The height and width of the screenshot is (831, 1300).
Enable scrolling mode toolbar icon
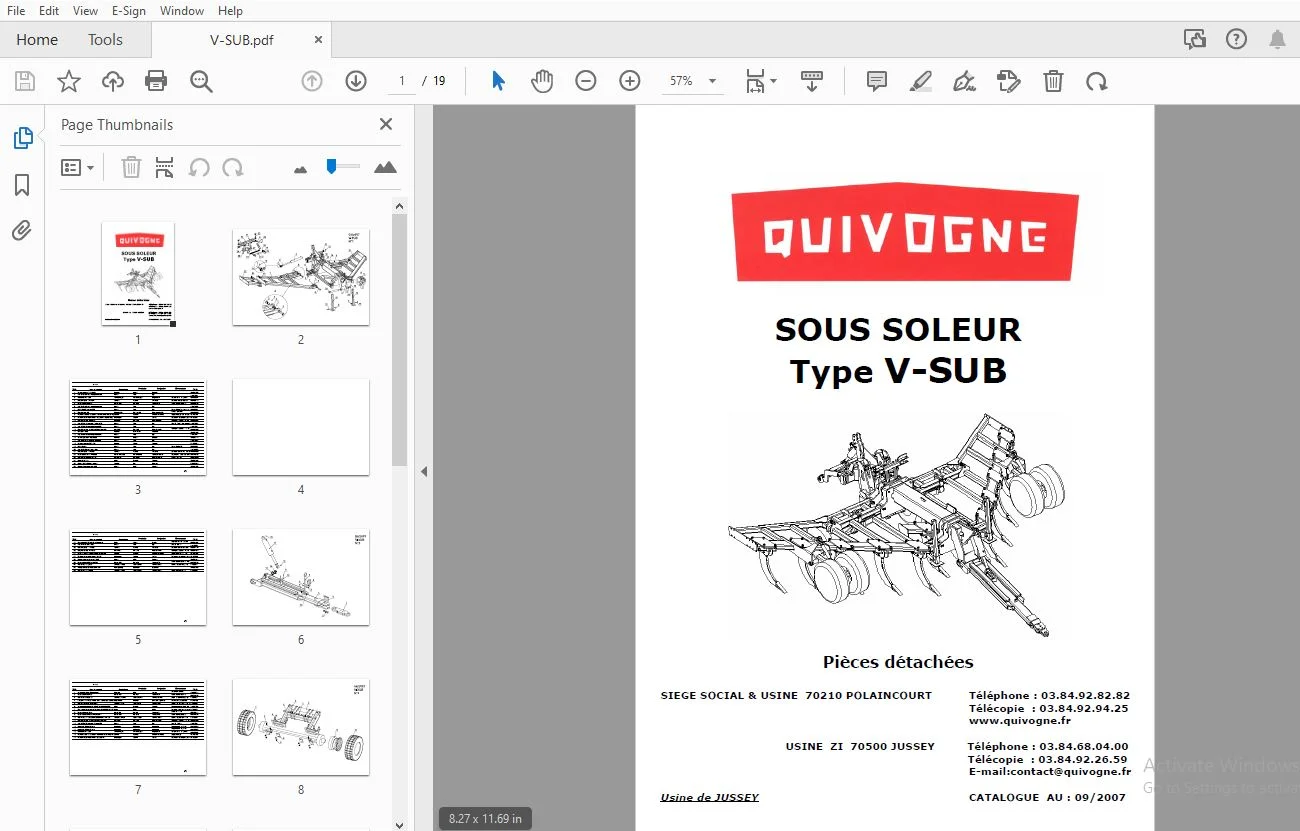(x=812, y=81)
